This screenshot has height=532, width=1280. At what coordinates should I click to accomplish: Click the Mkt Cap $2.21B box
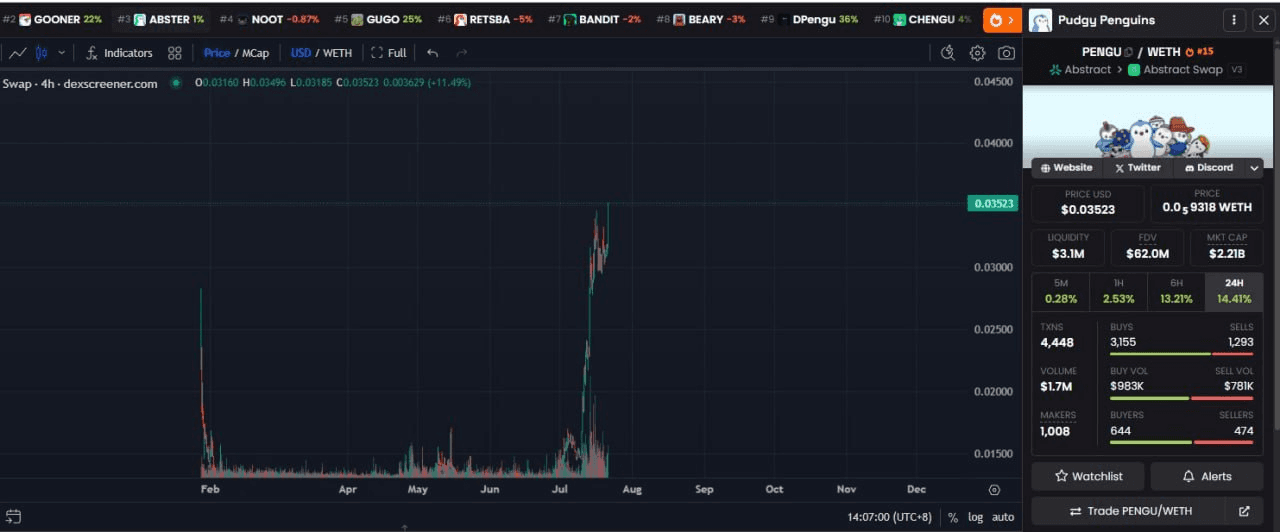[1227, 247]
